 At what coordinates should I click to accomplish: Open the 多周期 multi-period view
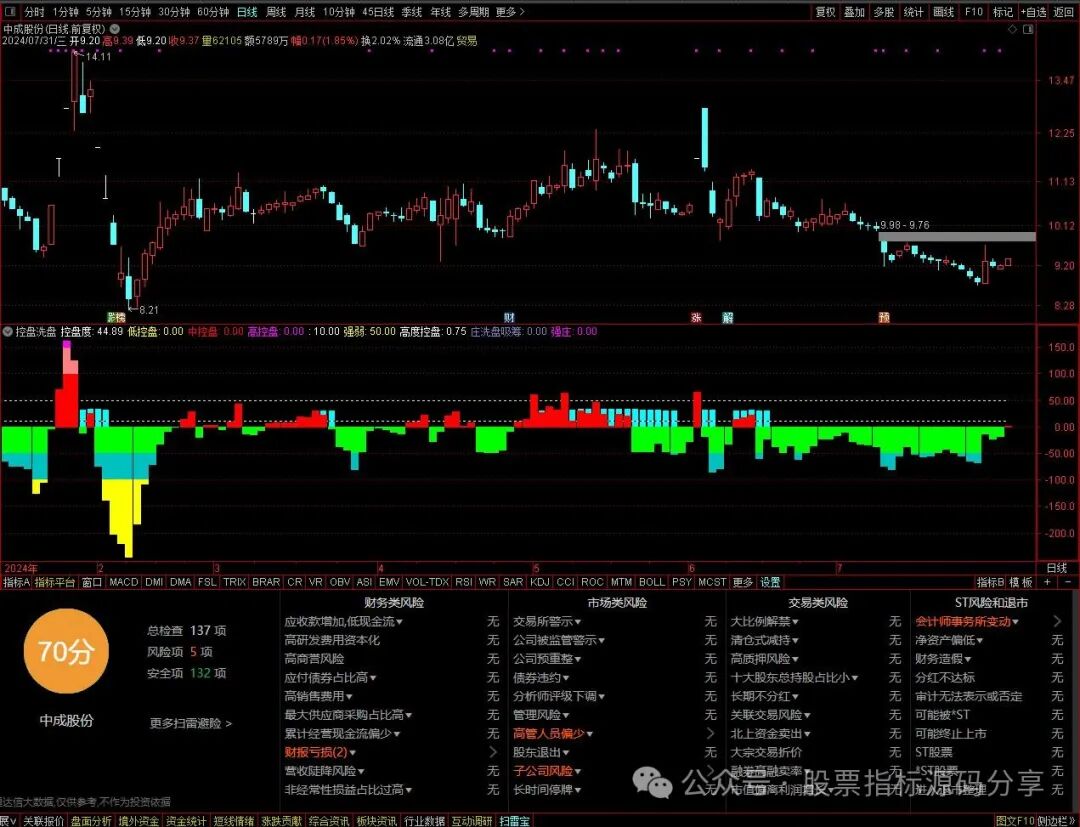[x=473, y=12]
